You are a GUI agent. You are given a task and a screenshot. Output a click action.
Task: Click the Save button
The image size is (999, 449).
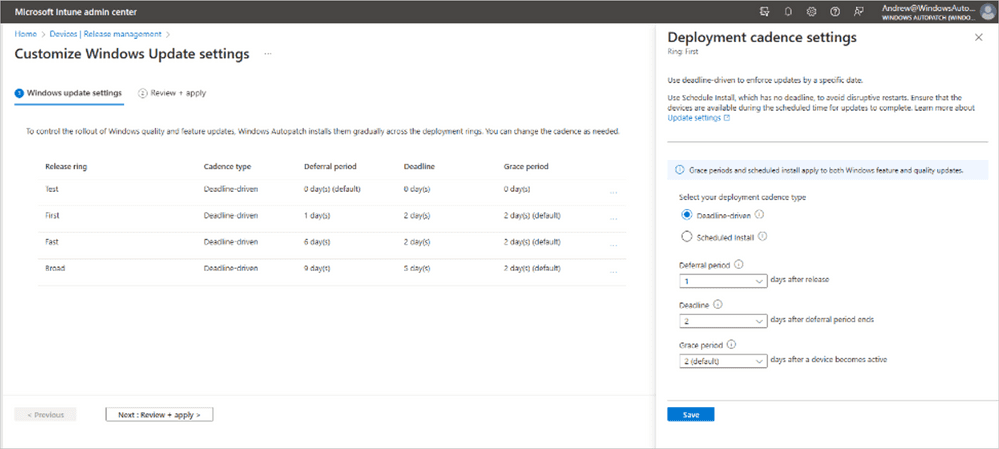690,414
